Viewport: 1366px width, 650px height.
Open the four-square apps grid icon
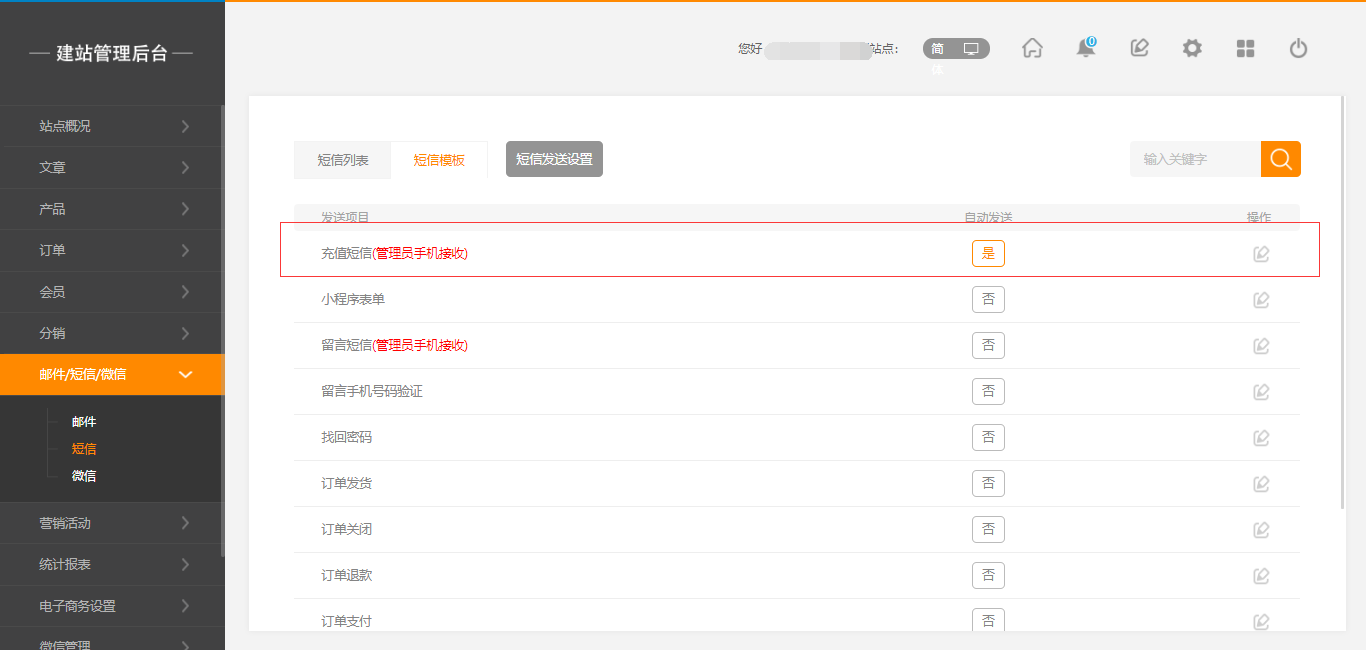pos(1245,48)
